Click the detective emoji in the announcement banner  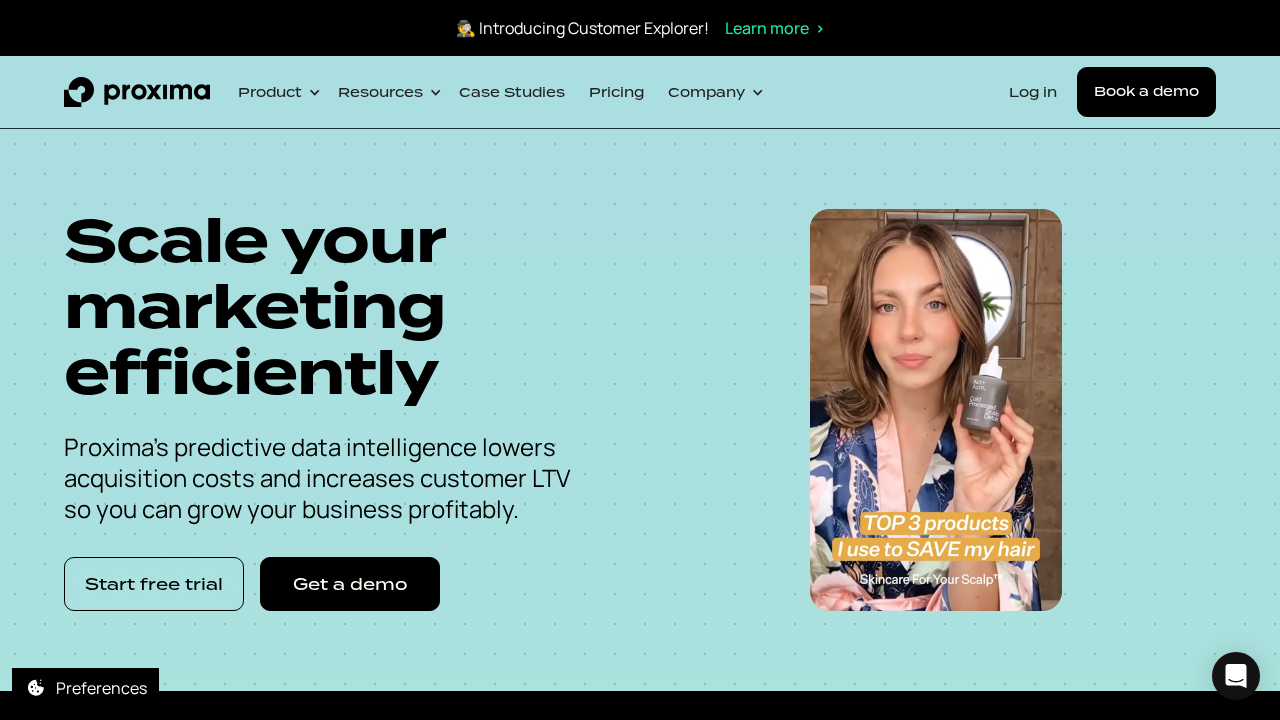tap(465, 28)
